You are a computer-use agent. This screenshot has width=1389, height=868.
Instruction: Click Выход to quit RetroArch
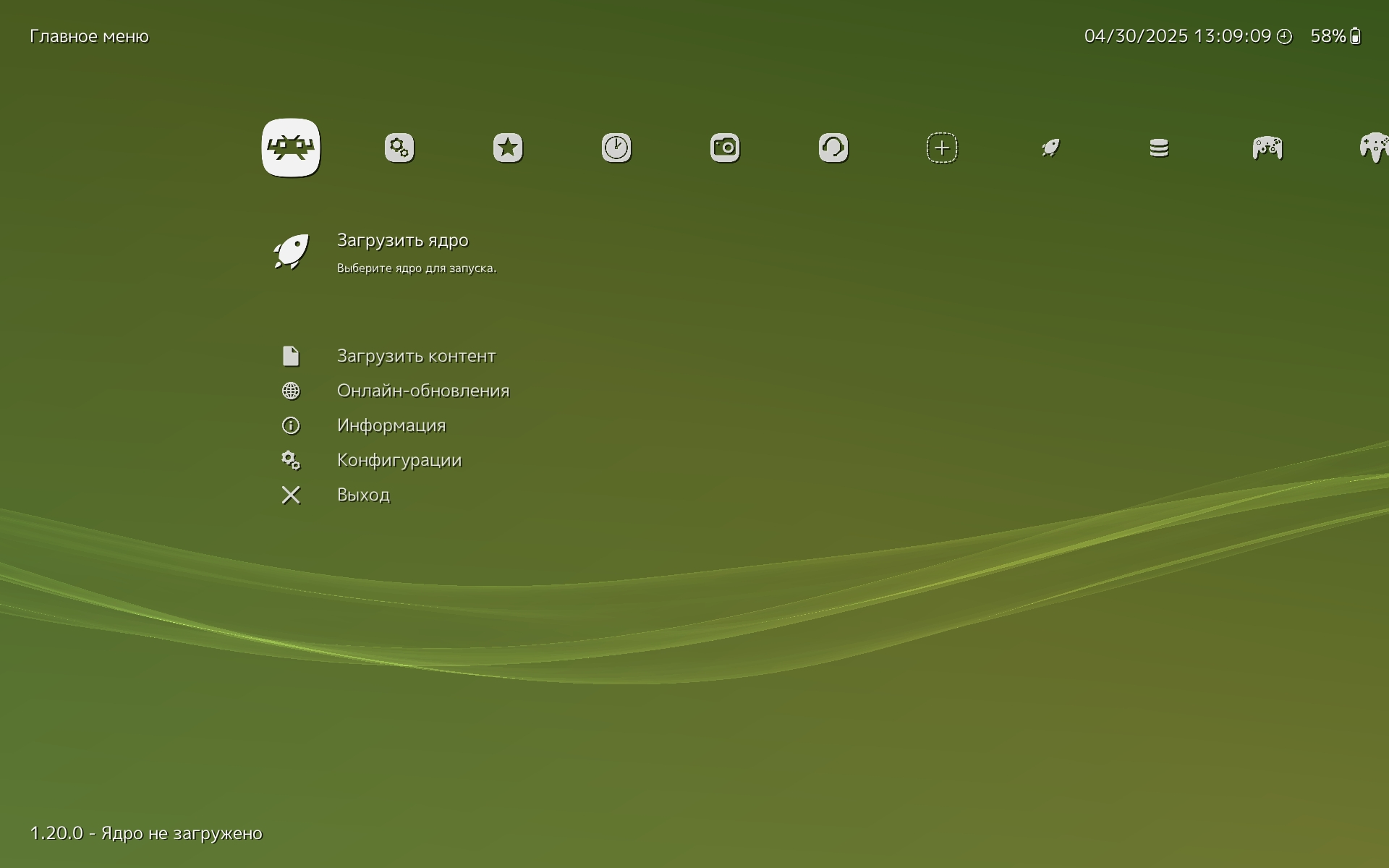point(363,495)
